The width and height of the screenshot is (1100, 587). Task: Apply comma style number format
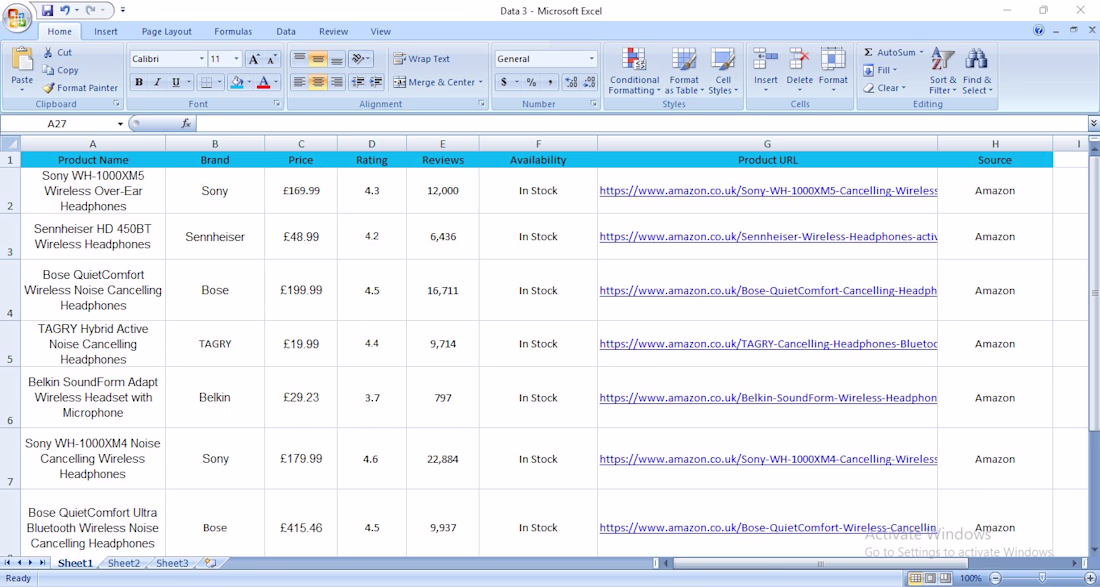(x=550, y=83)
